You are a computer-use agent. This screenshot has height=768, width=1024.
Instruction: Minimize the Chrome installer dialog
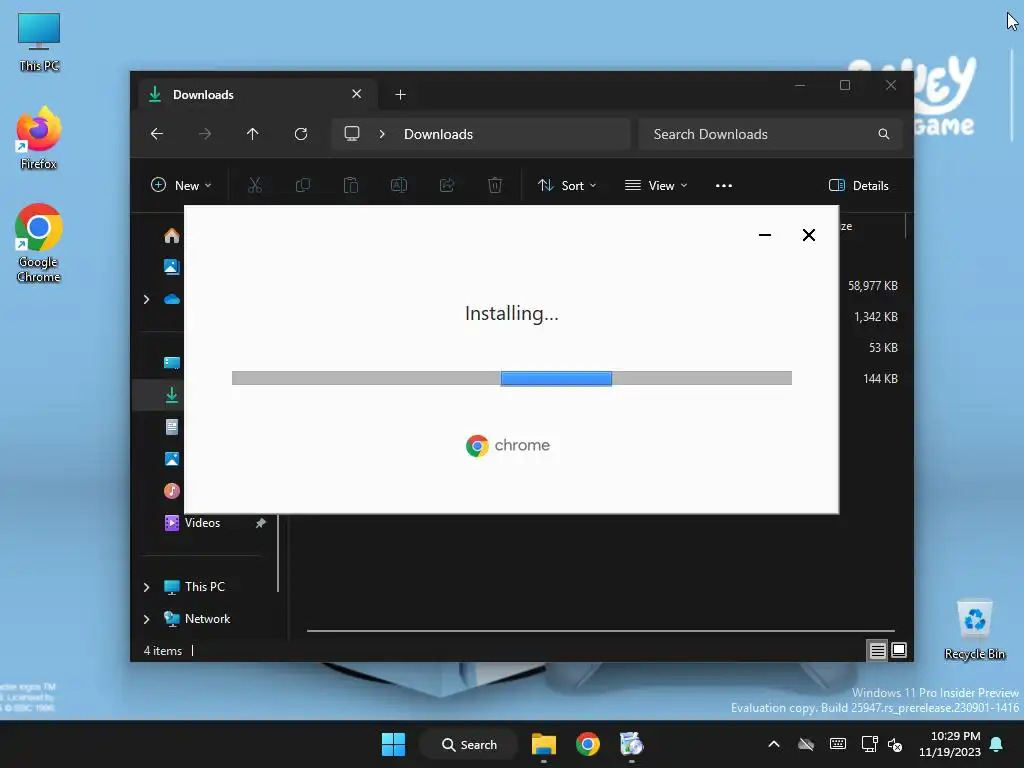[x=765, y=235]
